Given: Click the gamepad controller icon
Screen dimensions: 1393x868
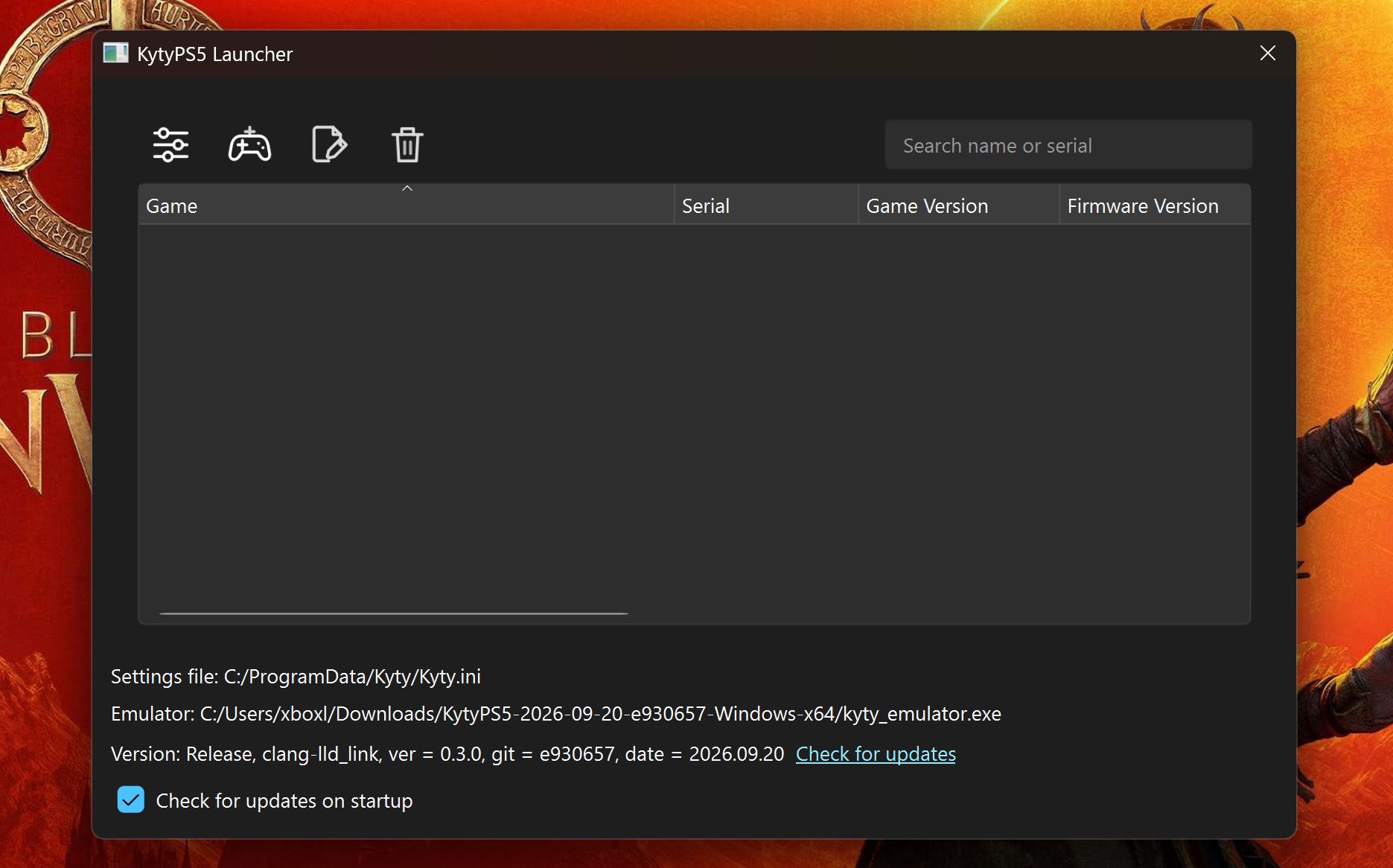Looking at the screenshot, I should 249,144.
